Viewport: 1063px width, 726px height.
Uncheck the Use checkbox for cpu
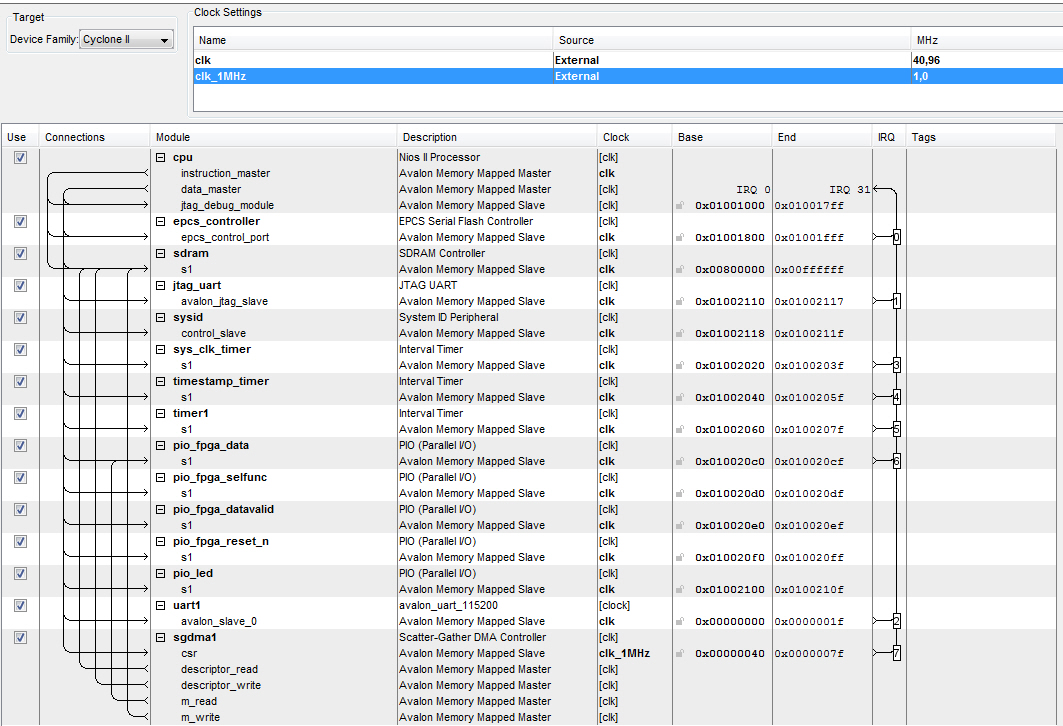(20, 158)
